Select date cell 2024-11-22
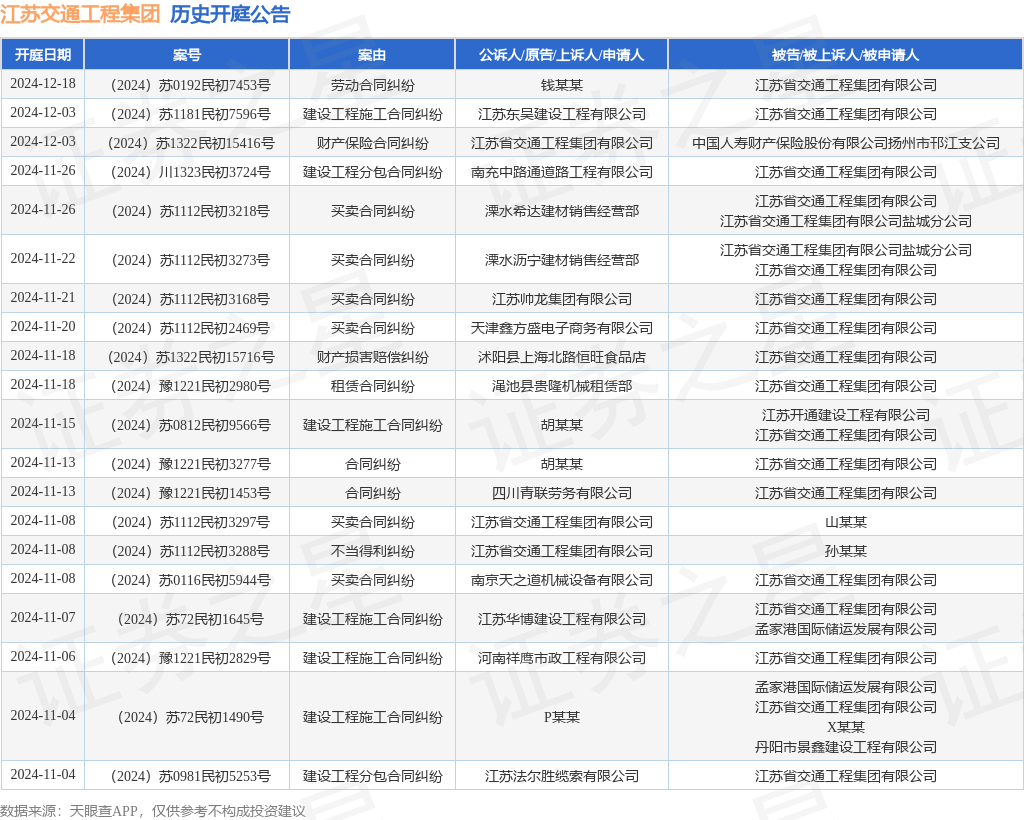The image size is (1024, 820). coord(43,259)
